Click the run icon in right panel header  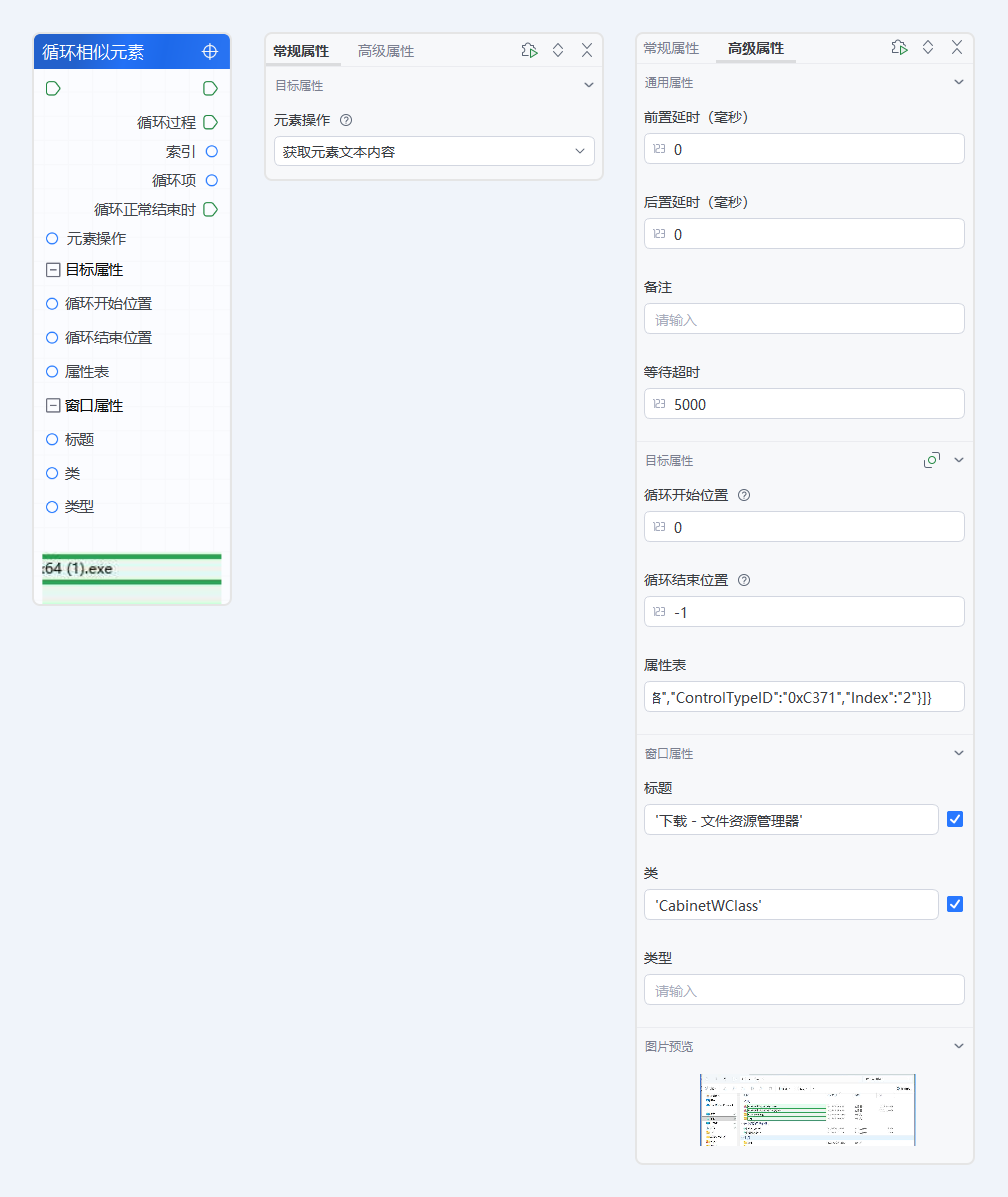pos(899,47)
